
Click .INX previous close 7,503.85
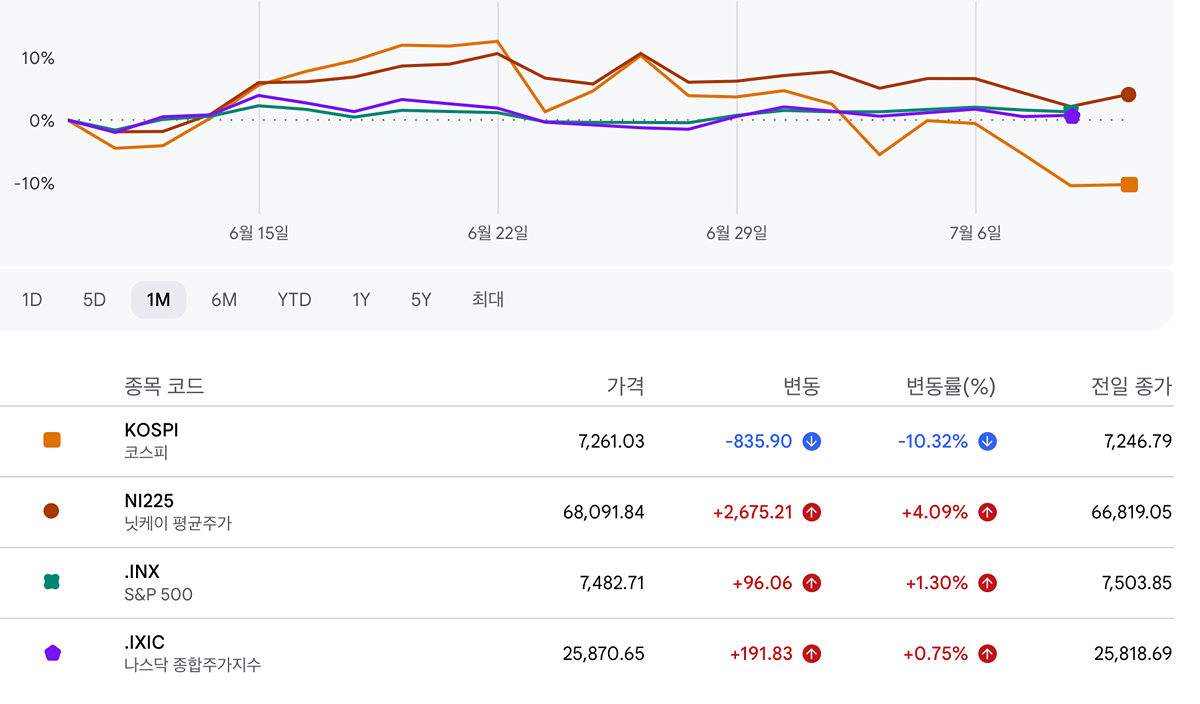pyautogui.click(x=1138, y=583)
